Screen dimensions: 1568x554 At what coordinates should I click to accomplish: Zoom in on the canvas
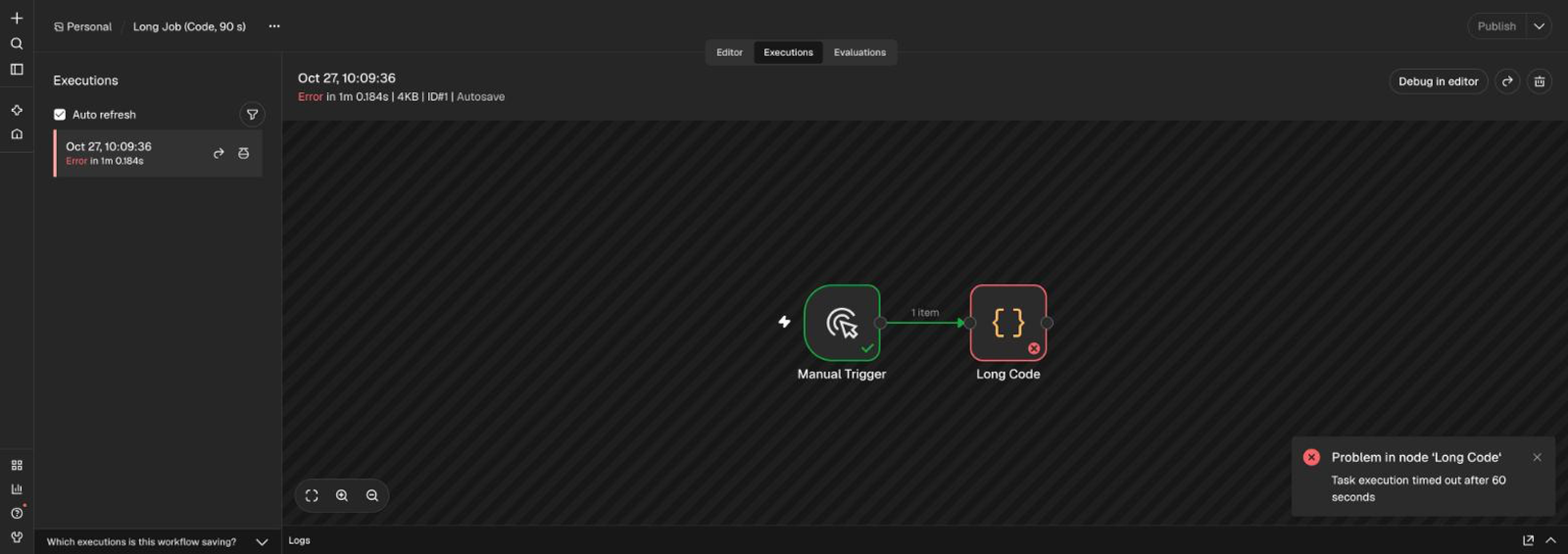pyautogui.click(x=342, y=495)
